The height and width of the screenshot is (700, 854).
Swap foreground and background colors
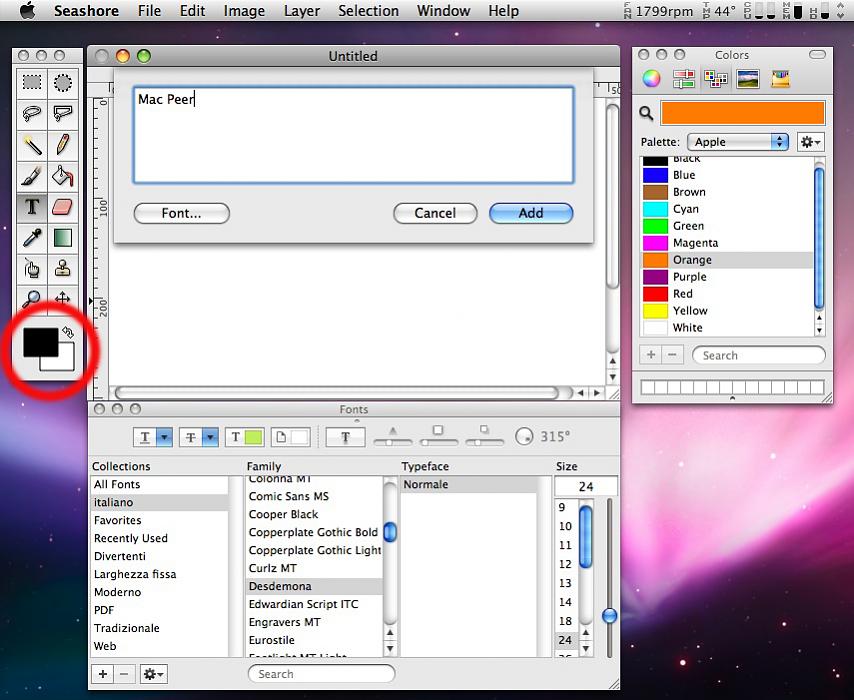click(x=68, y=332)
